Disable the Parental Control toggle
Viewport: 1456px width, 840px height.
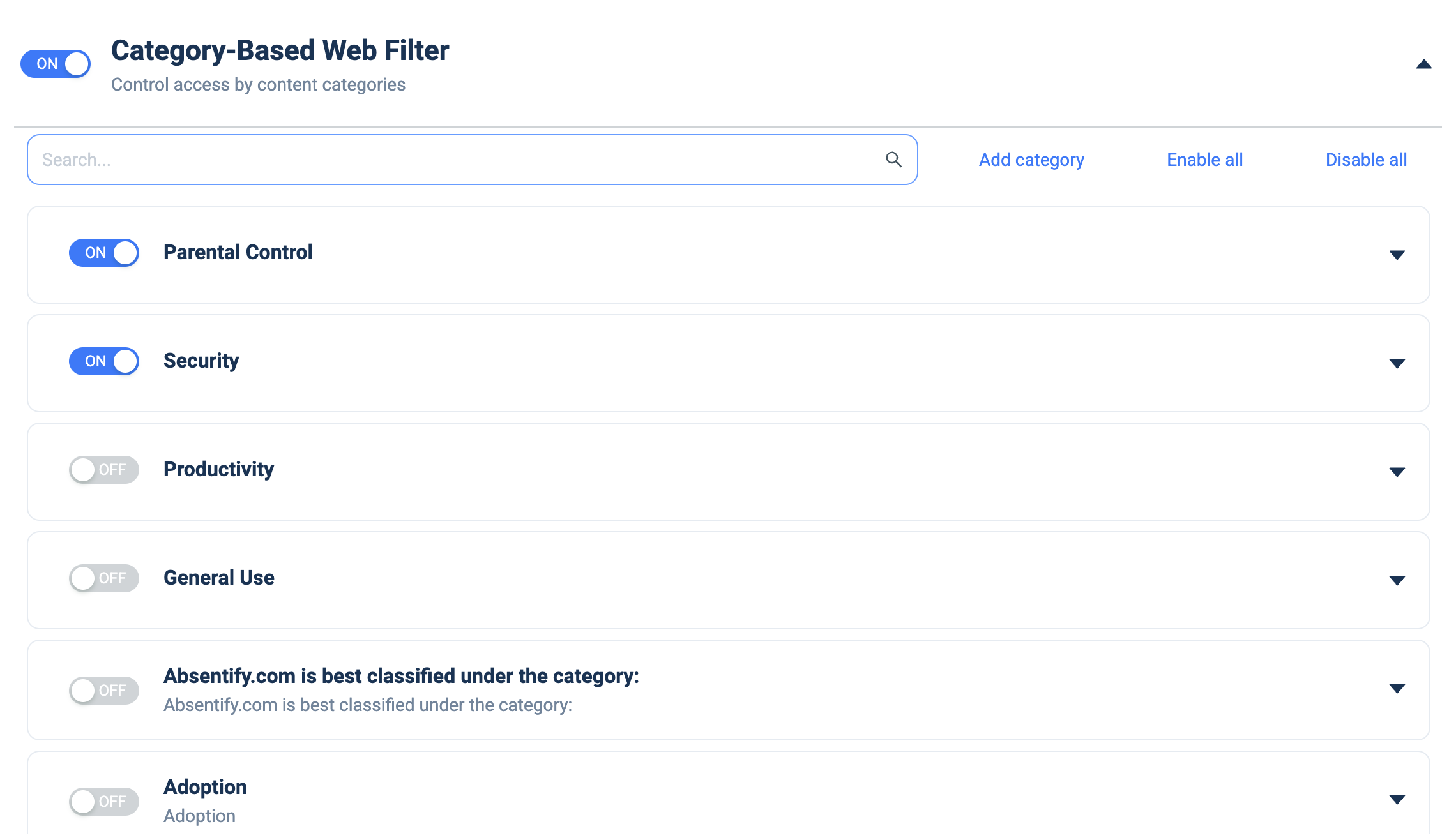coord(104,253)
